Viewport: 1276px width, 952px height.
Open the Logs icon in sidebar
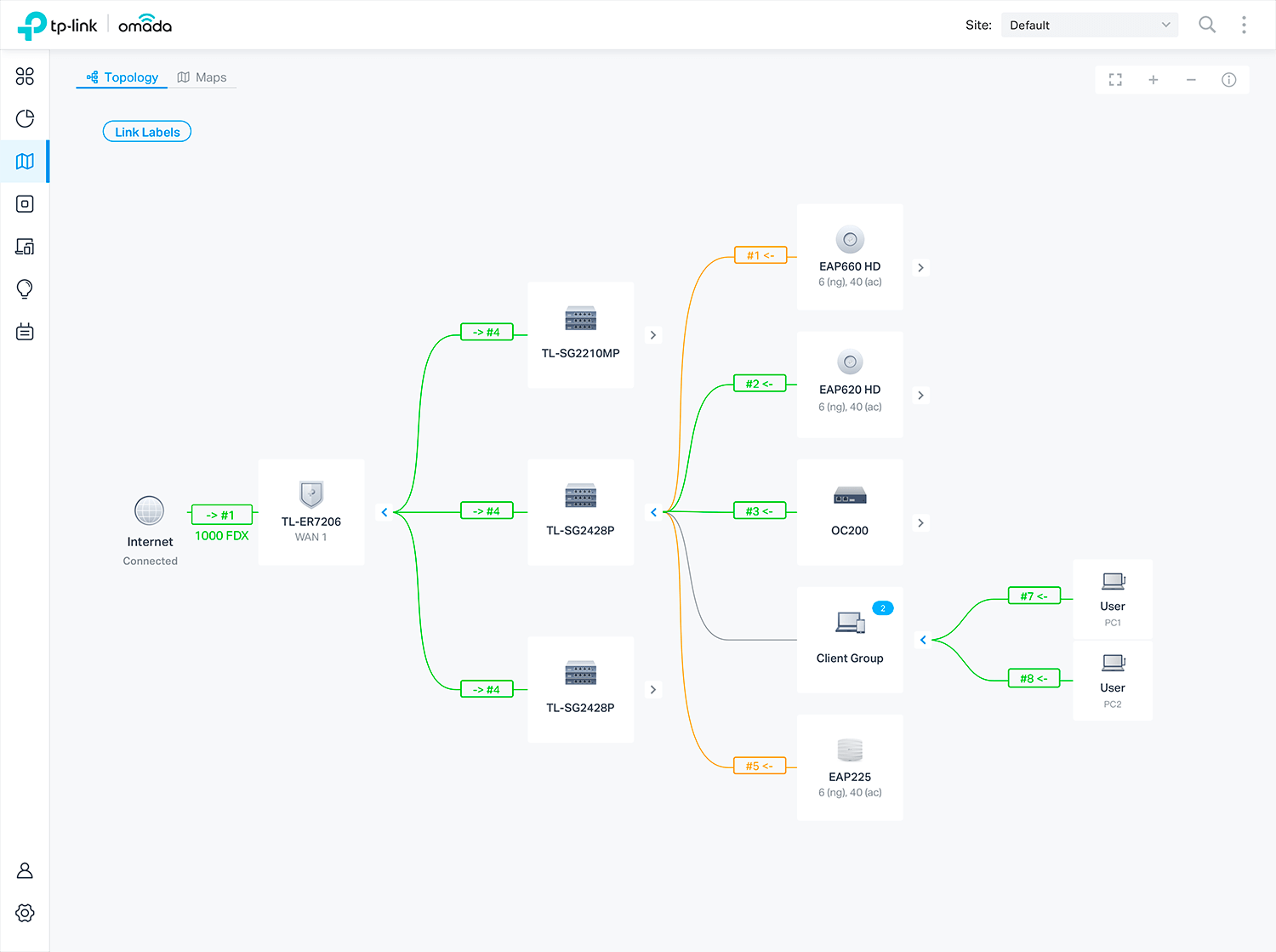pos(25,332)
